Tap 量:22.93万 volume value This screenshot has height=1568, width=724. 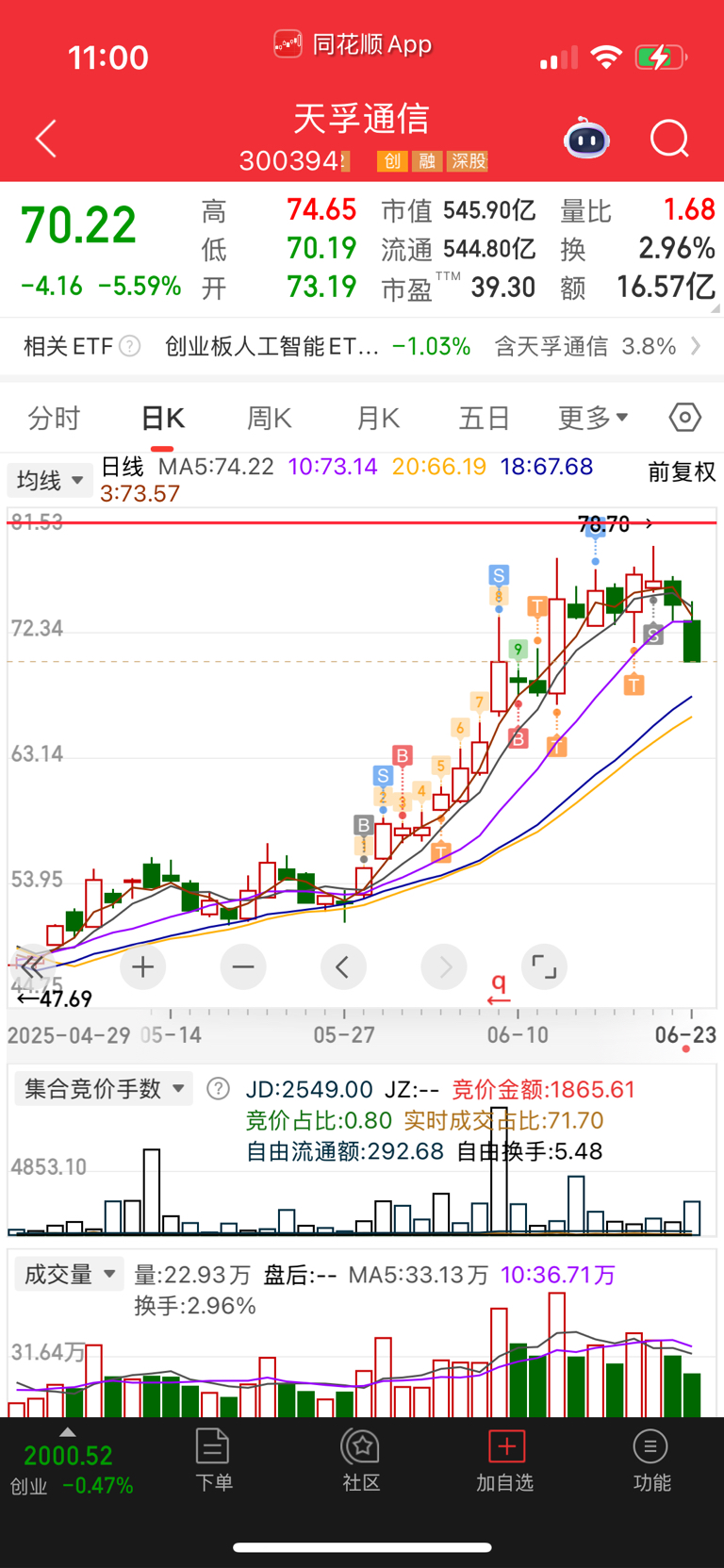coord(192,1275)
